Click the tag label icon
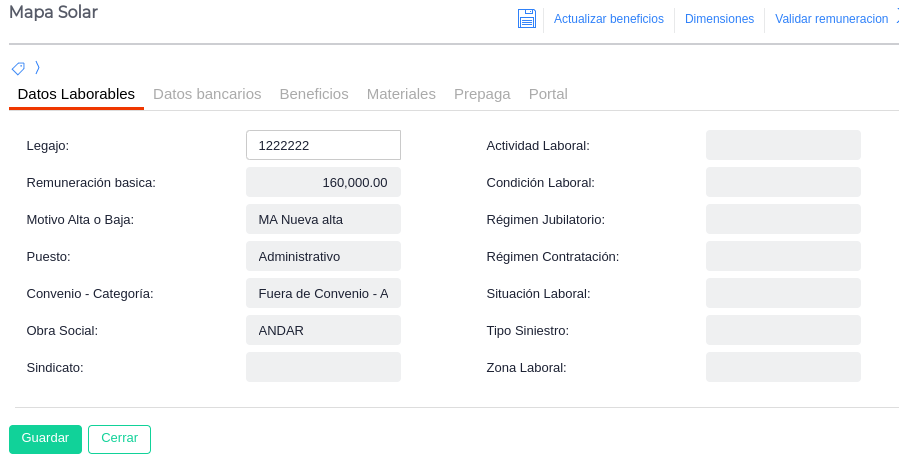The image size is (899, 467). pyautogui.click(x=18, y=68)
